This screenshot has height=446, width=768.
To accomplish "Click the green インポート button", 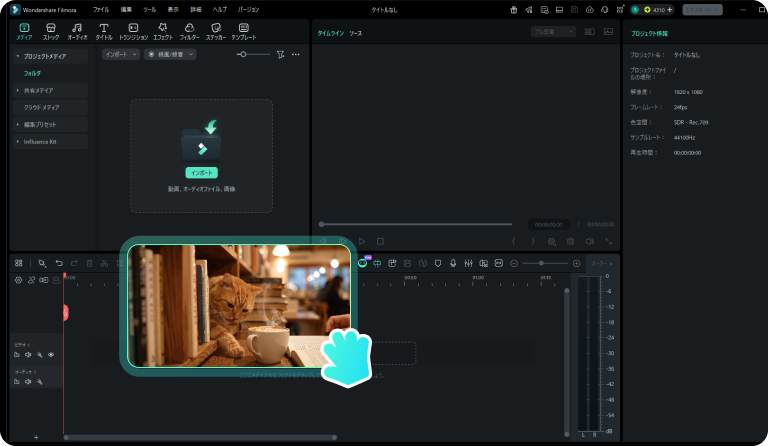I will [201, 173].
